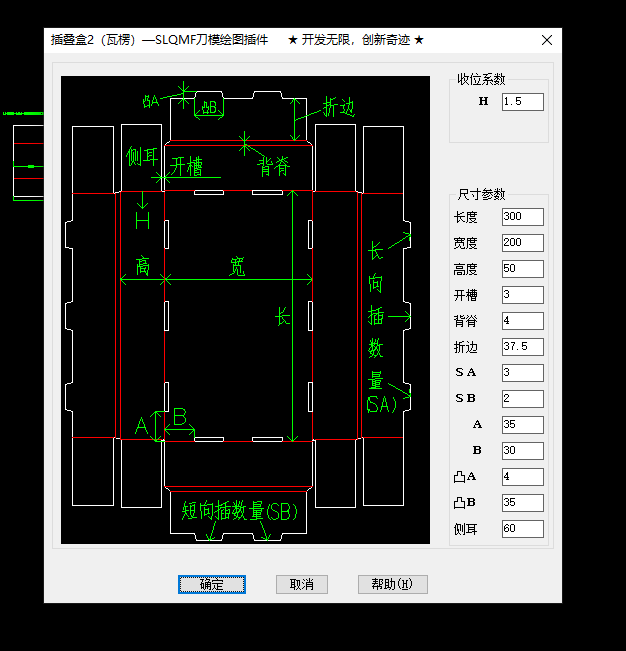The height and width of the screenshot is (651, 626).
Task: Click the box die-line preview diagram
Action: pos(245,310)
